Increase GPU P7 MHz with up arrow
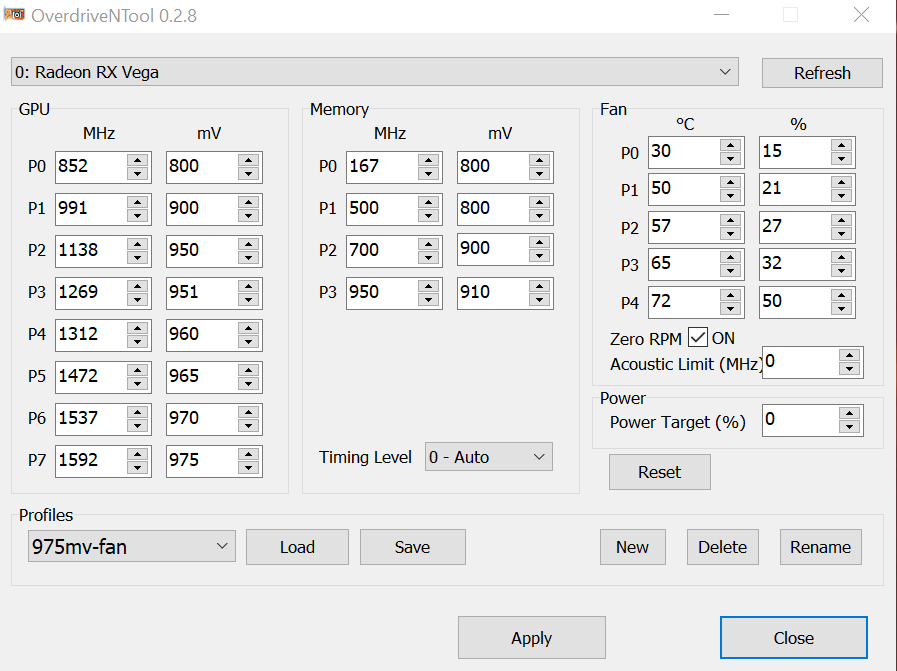897x671 pixels. (x=137, y=454)
